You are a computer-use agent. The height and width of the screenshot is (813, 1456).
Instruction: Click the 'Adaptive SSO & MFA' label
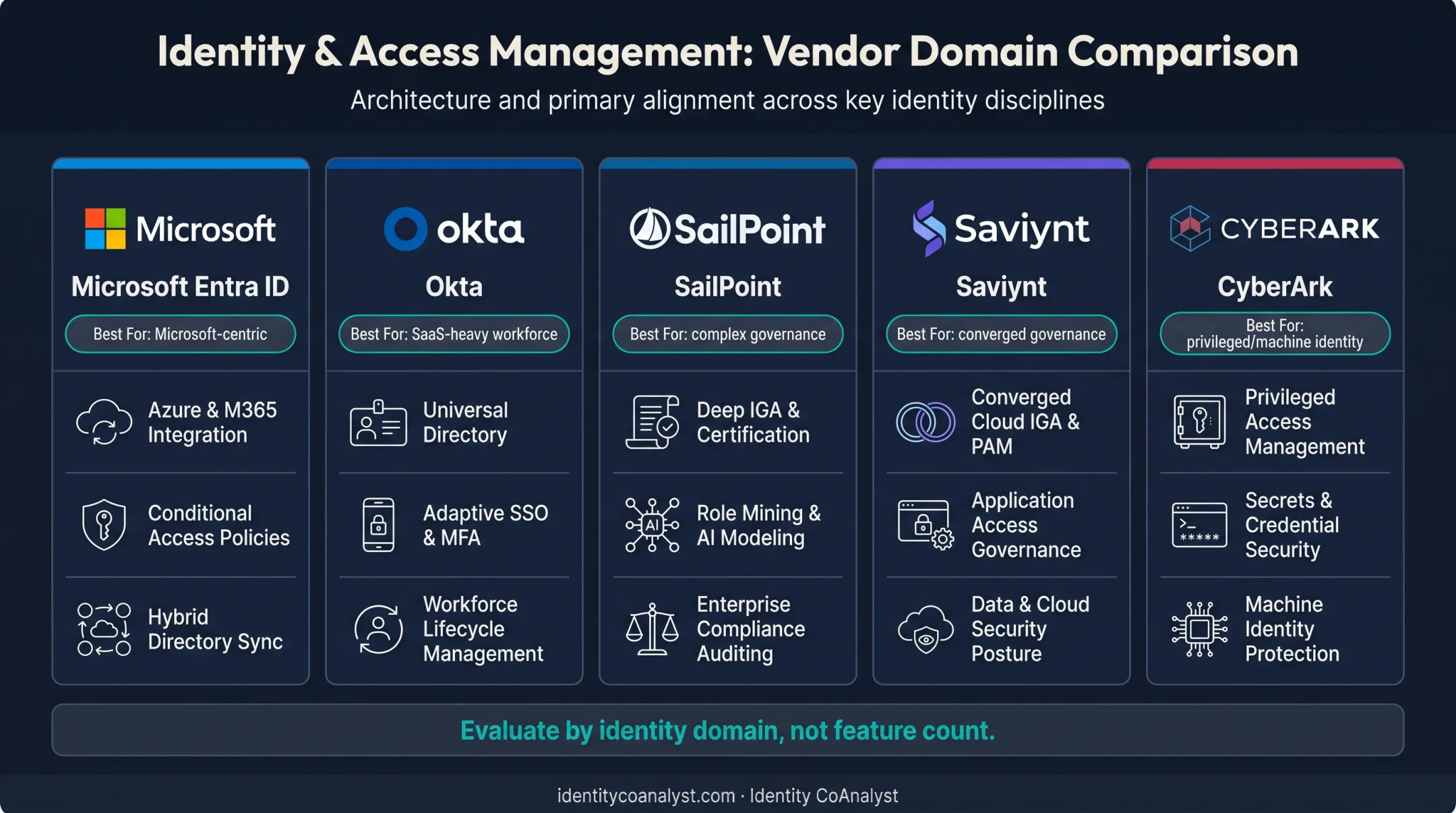(x=485, y=525)
